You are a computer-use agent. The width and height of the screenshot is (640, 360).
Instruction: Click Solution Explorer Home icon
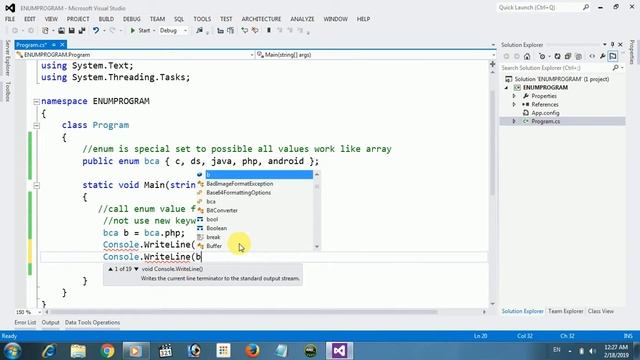(527, 56)
